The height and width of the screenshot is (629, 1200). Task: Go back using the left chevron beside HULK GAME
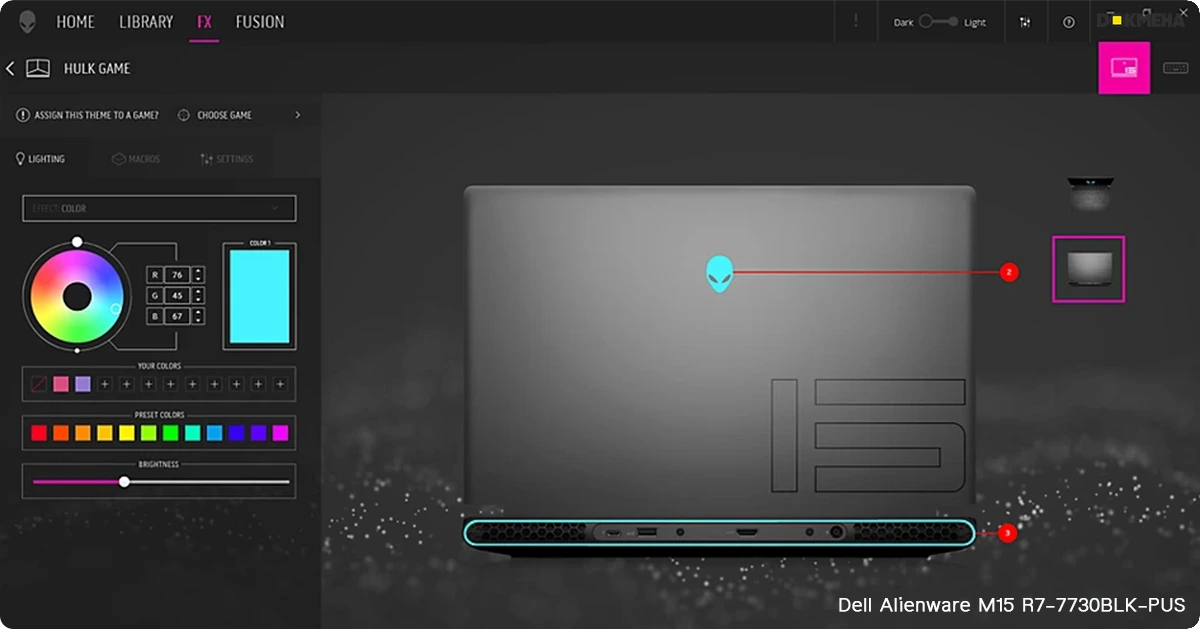click(11, 68)
